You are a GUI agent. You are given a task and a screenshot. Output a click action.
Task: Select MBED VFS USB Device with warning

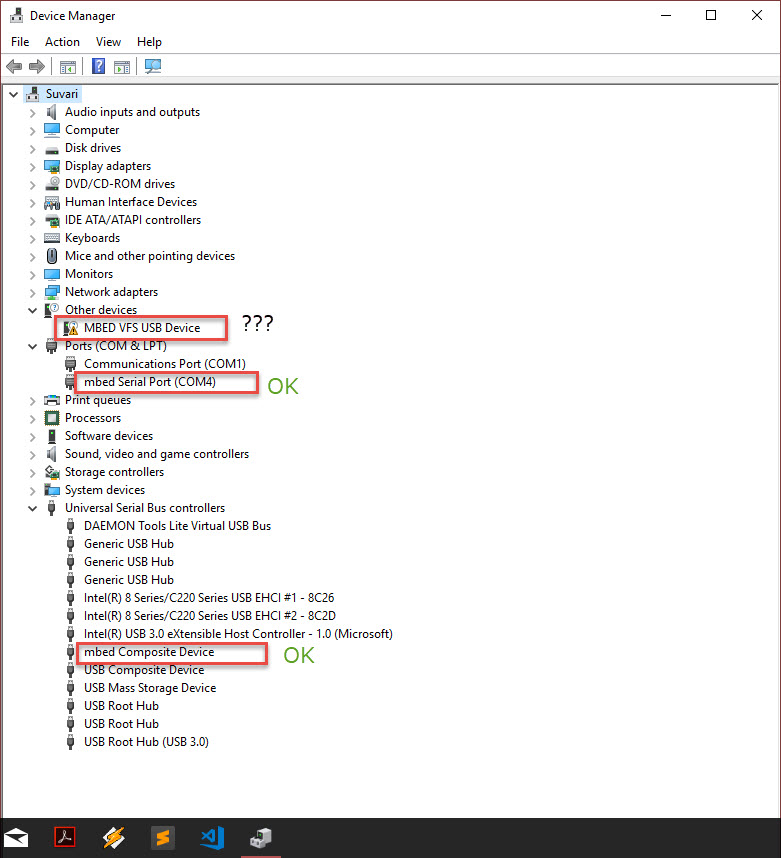point(141,328)
